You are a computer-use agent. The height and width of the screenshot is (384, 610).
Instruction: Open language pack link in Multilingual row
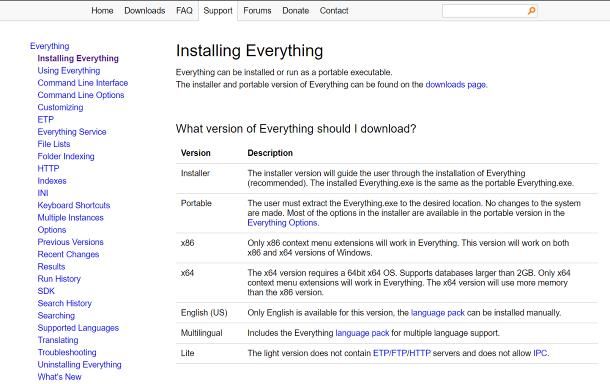[x=362, y=333]
